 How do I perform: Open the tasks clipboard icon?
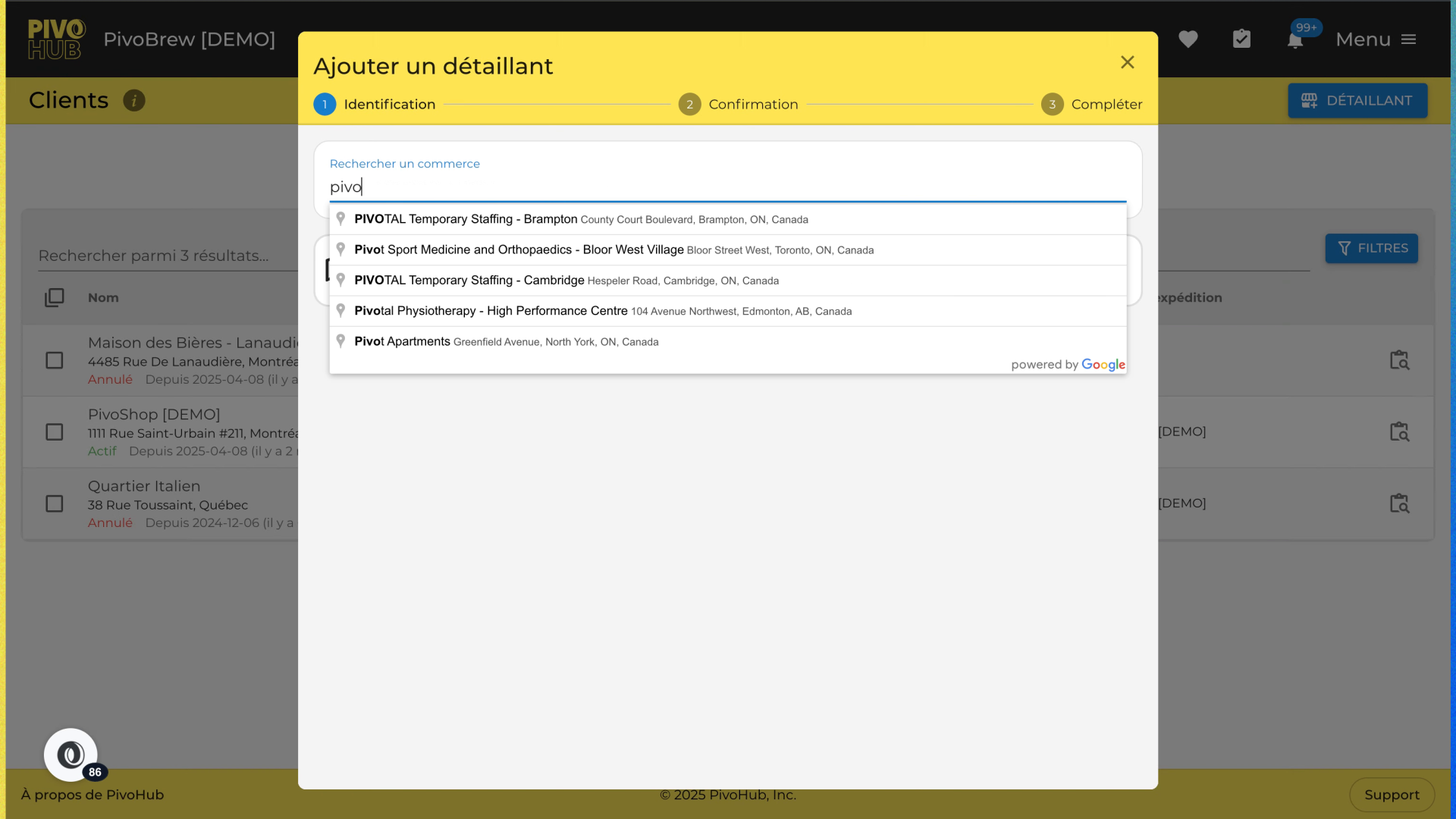coord(1241,39)
